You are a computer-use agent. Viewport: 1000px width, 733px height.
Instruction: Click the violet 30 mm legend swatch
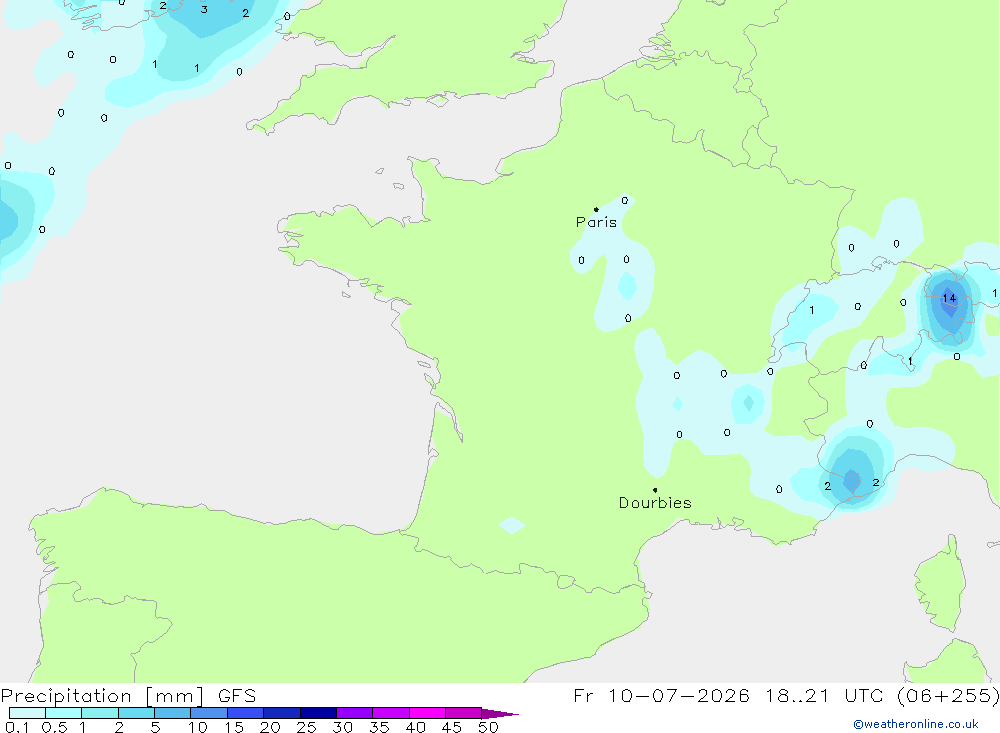[x=355, y=713]
